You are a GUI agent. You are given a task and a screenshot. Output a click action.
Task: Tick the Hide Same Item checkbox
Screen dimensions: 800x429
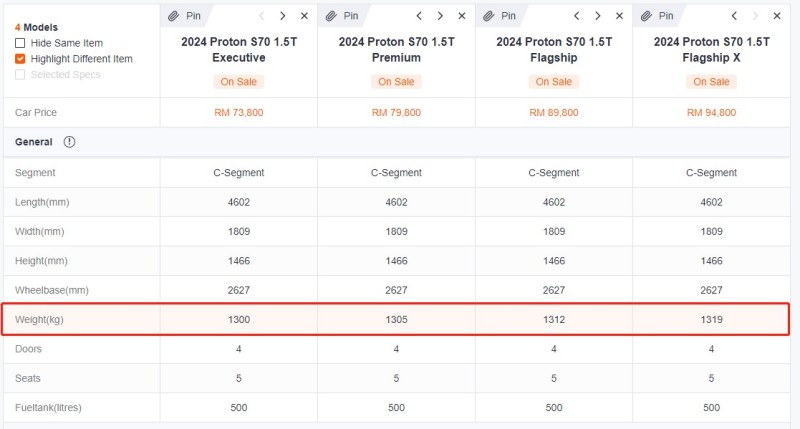click(20, 43)
